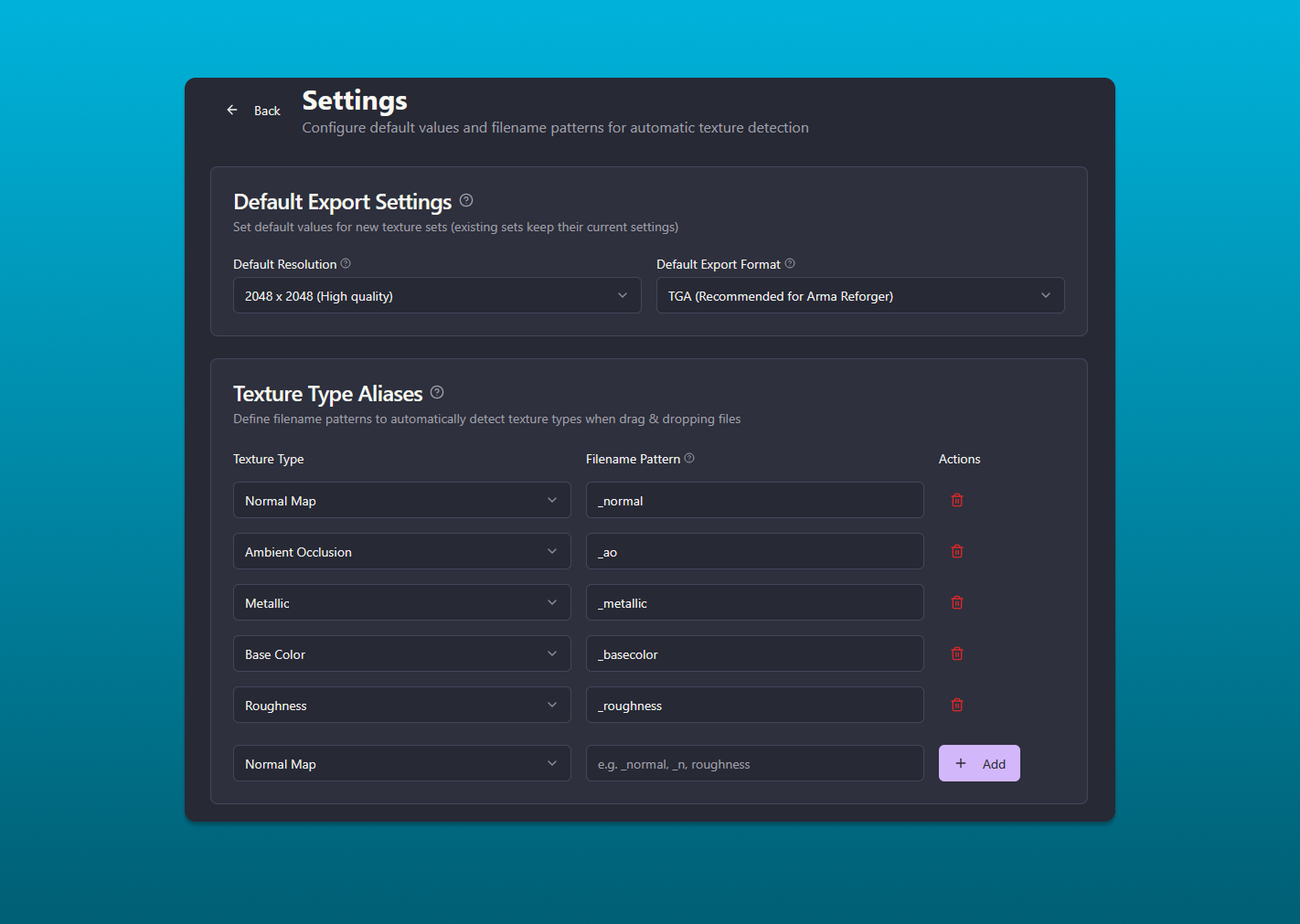Click info icon next to Default Resolution
The image size is (1300, 924).
(346, 263)
